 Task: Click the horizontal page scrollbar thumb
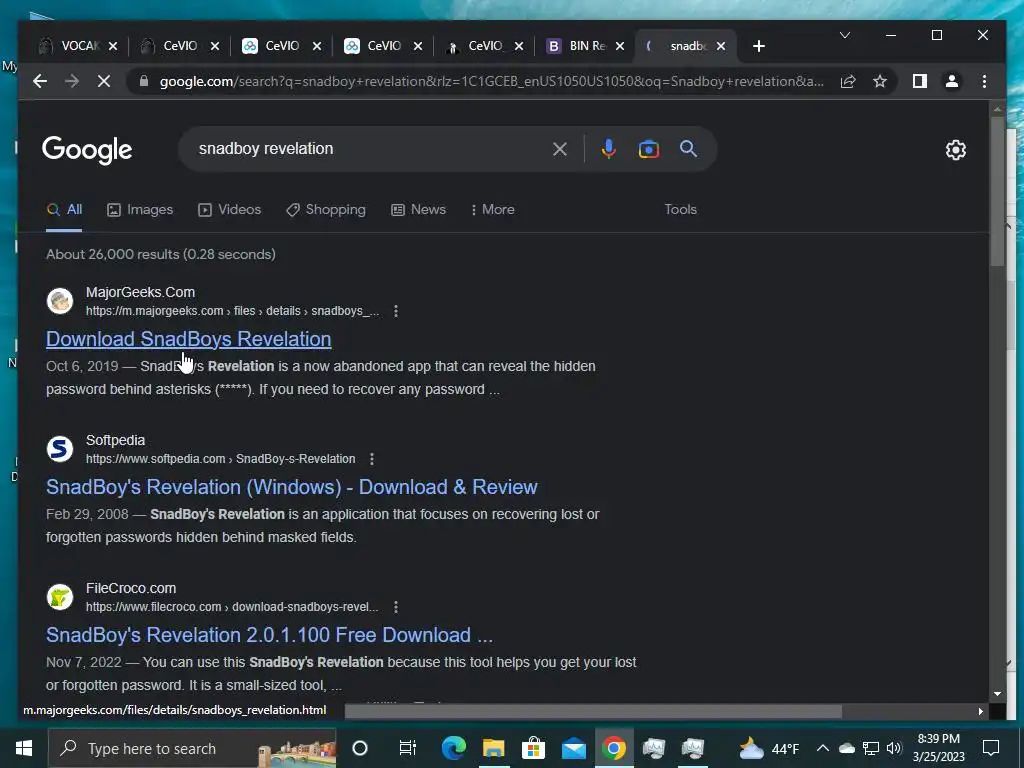click(x=593, y=711)
